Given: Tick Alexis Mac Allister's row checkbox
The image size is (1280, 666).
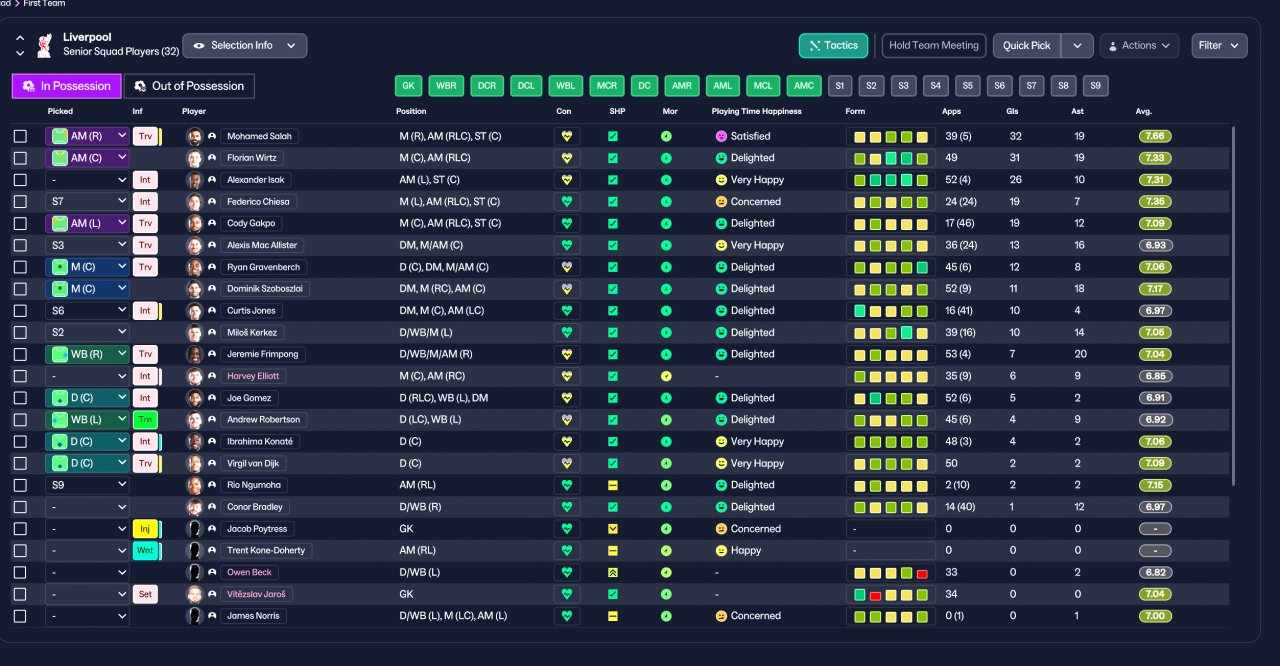Looking at the screenshot, I should 20,245.
